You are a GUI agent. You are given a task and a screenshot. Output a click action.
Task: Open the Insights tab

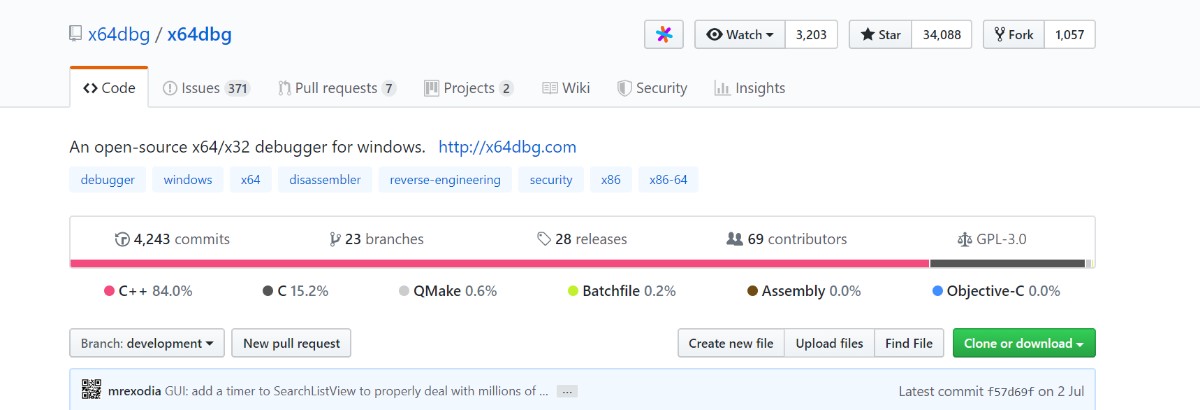pos(750,88)
